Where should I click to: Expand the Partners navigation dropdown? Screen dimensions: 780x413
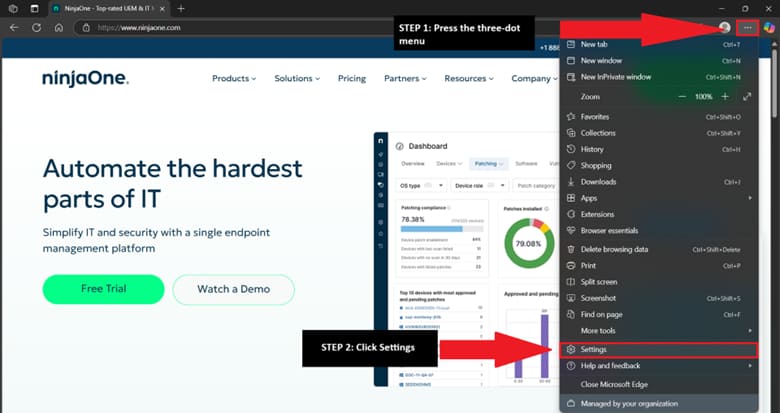405,79
